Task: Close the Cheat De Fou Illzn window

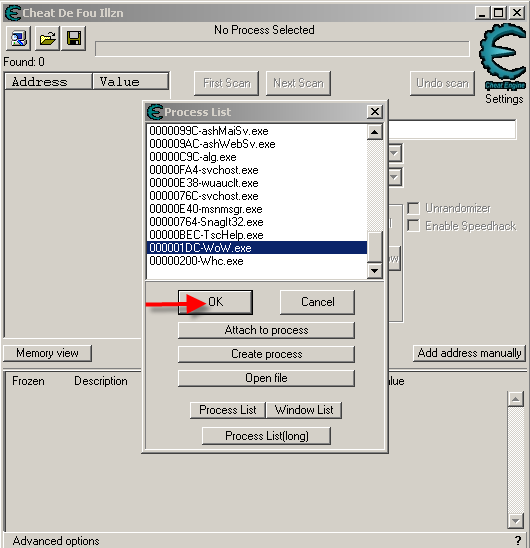Action: [517, 13]
